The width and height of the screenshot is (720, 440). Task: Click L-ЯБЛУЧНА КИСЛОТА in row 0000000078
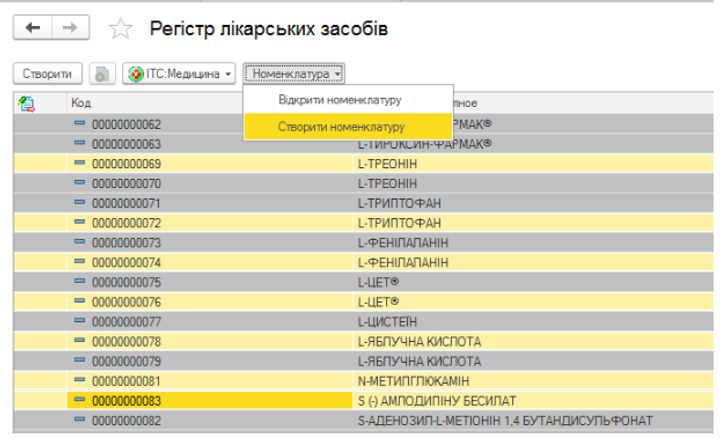coord(419,342)
